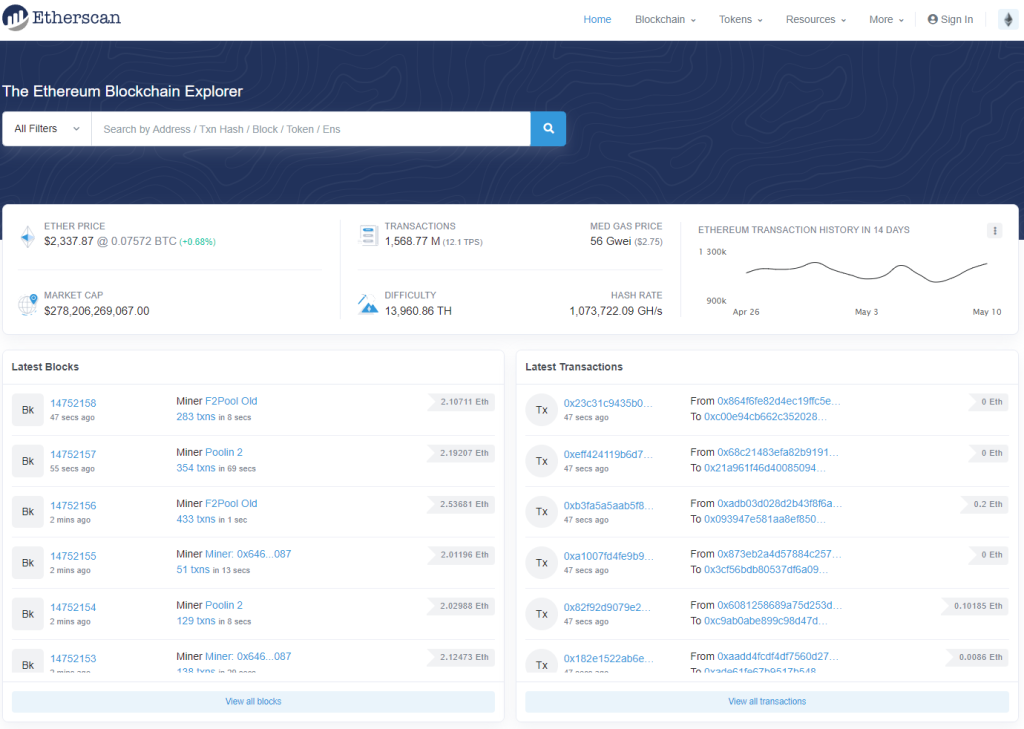Open transaction 0x23c31c9435b0...

(608, 404)
